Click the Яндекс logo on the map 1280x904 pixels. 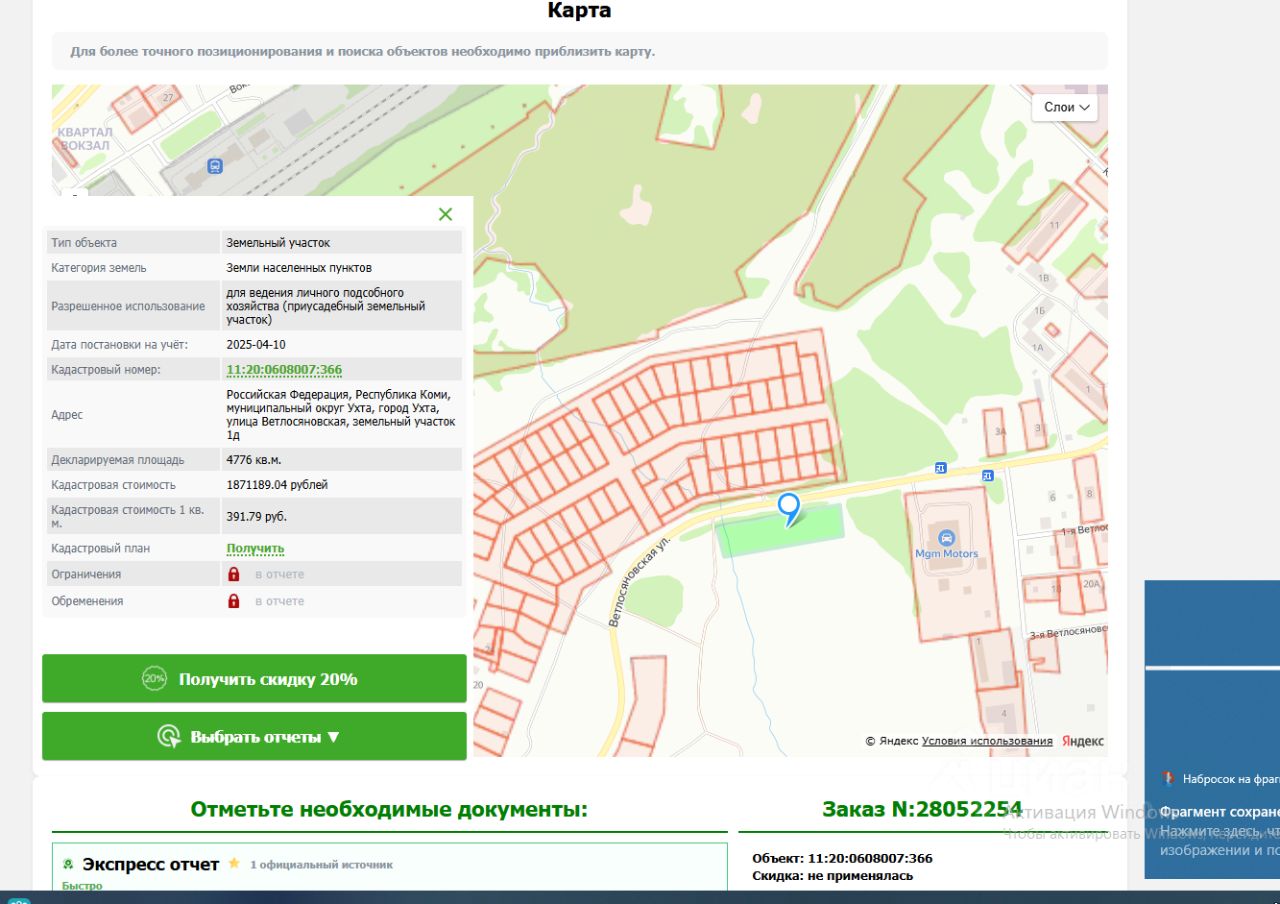pos(1082,741)
